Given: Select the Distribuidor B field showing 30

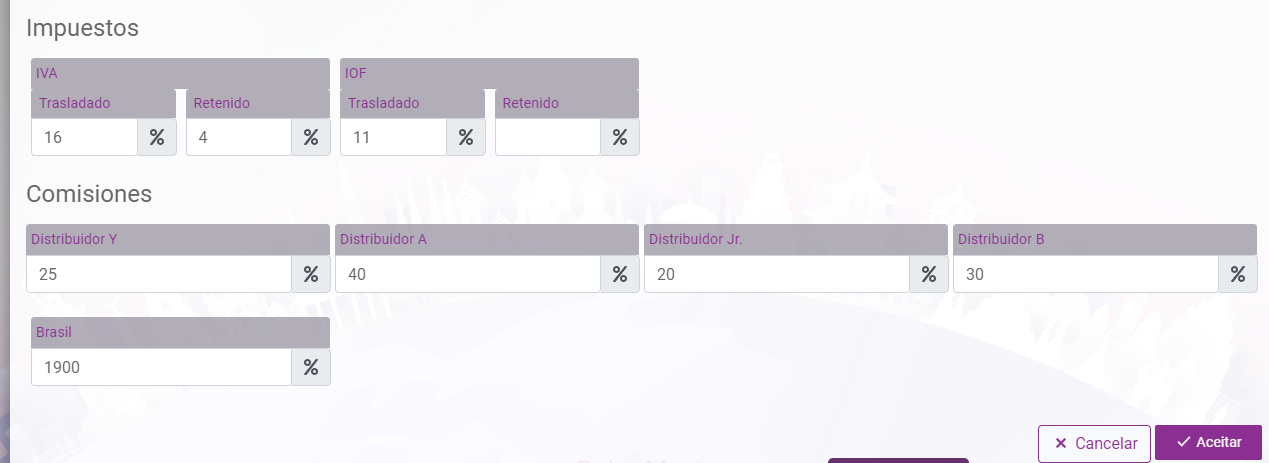Looking at the screenshot, I should click(x=1086, y=274).
